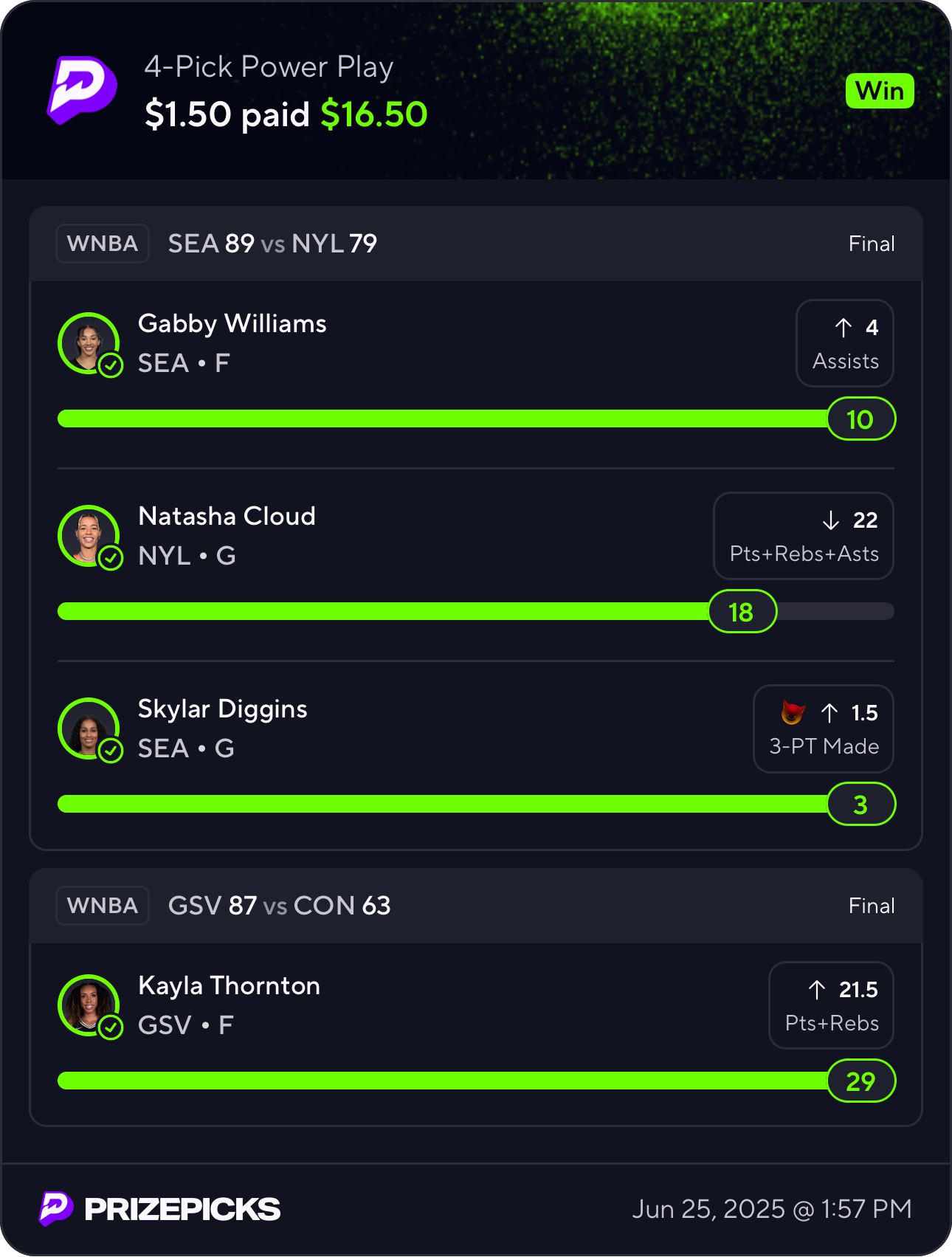Click the up arrow on Kayla Thornton Pts+Rebs
952x1257 pixels.
[x=816, y=990]
